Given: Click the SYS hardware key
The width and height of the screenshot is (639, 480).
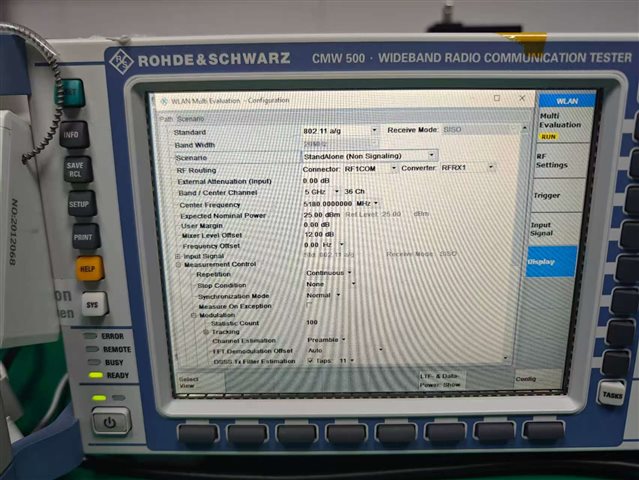Looking at the screenshot, I should pyautogui.click(x=93, y=304).
